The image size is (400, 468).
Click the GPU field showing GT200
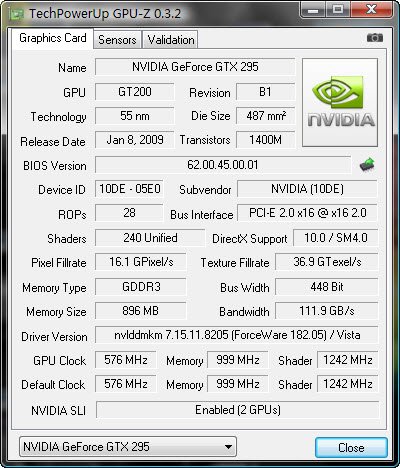135,92
